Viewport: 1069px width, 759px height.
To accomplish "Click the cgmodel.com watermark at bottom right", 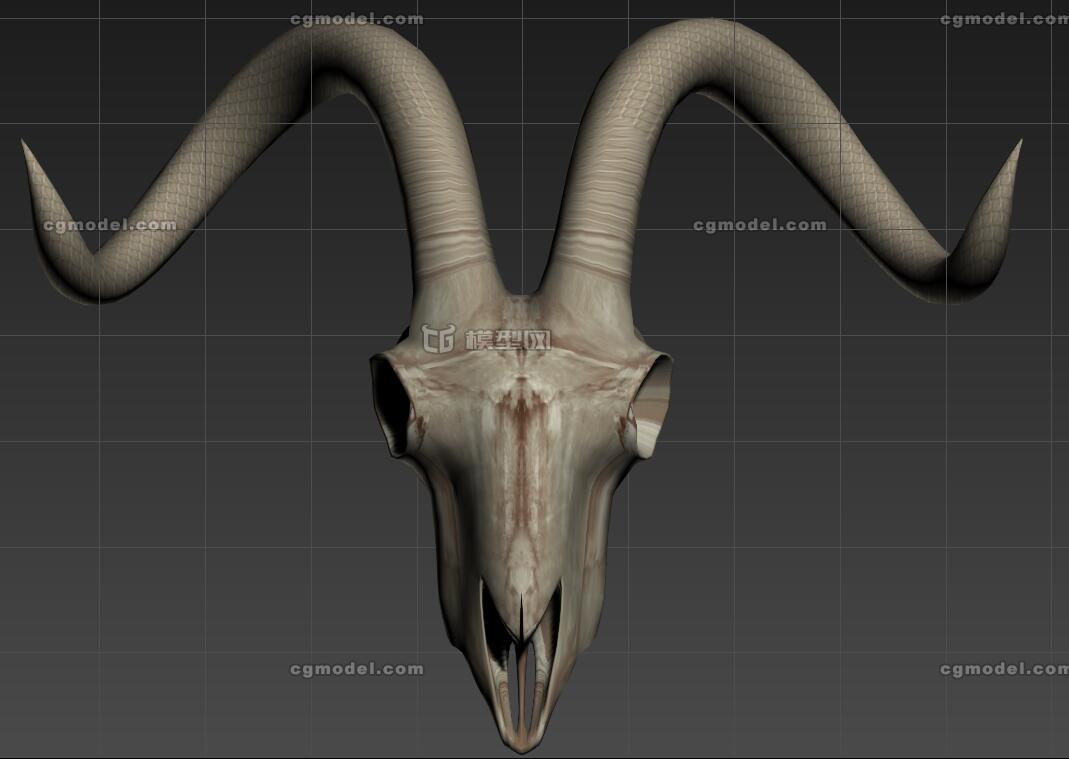I will pos(1004,669).
